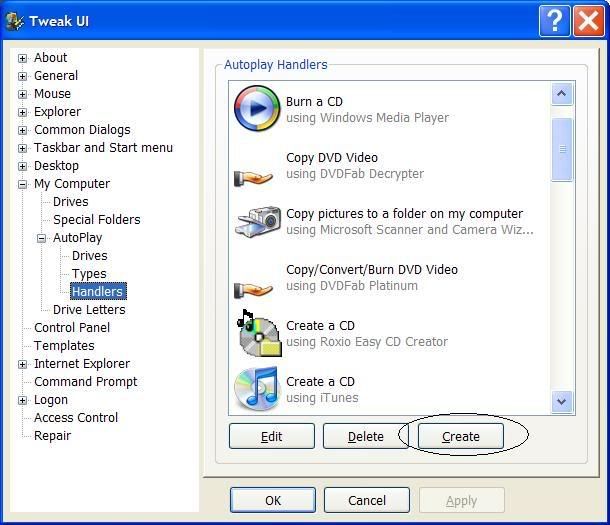
Task: Expand the Logon tree node
Action: [x=22, y=400]
